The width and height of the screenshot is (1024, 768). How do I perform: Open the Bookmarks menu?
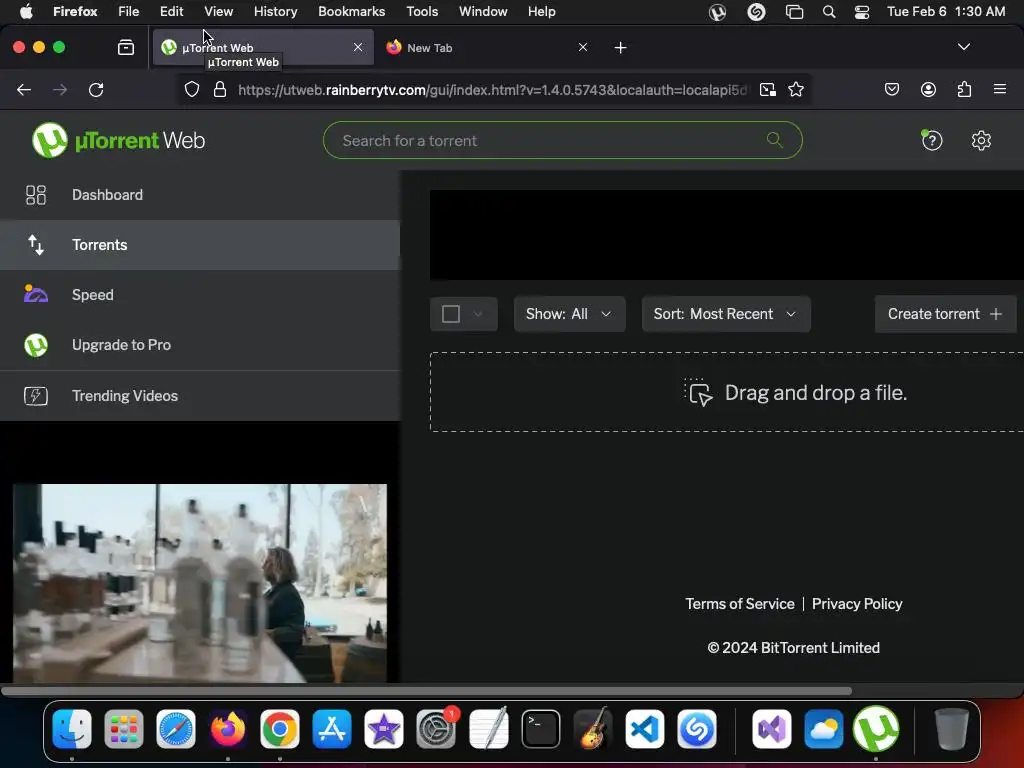[351, 12]
